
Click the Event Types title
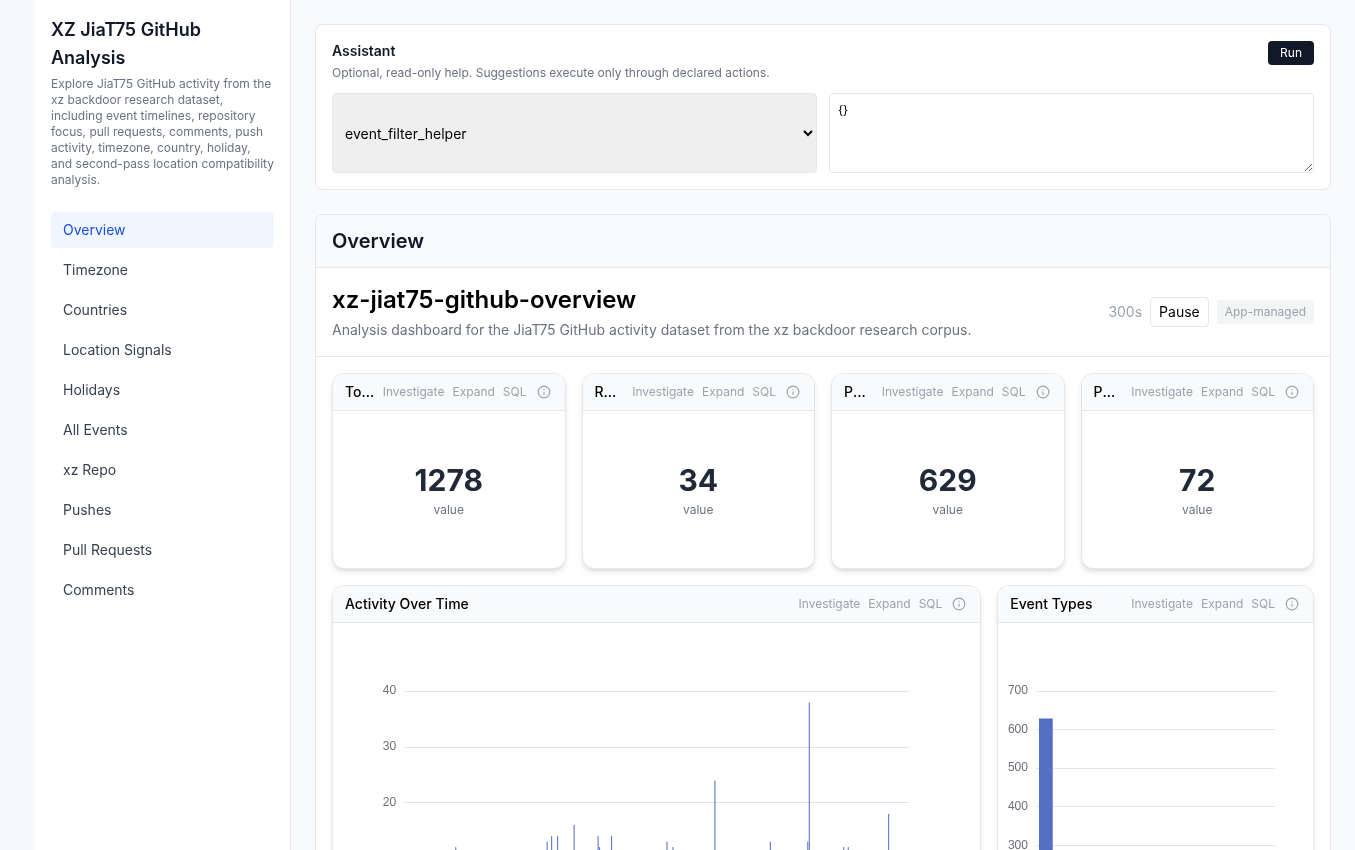point(1051,604)
